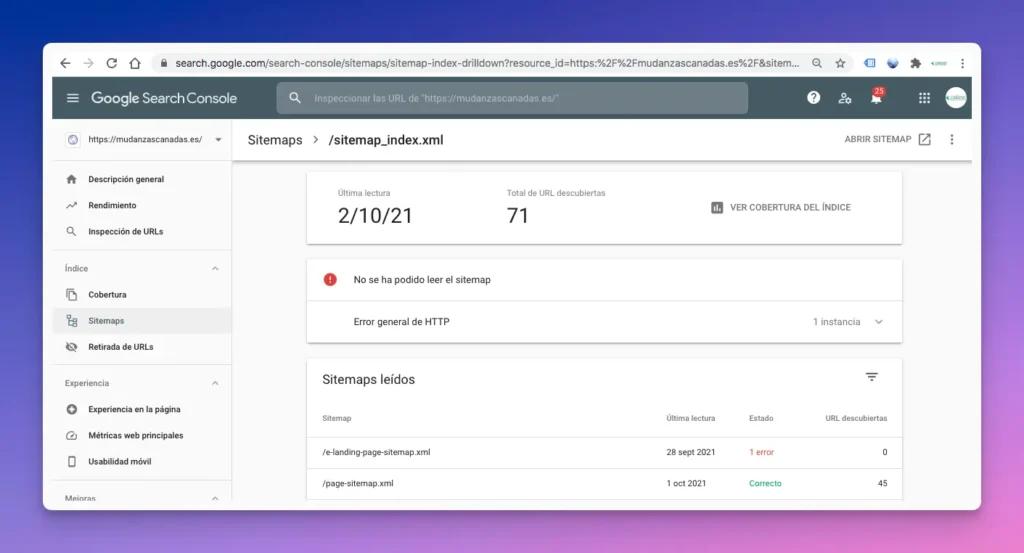1024x553 pixels.
Task: Click the reading list extension icon
Action: 869,63
